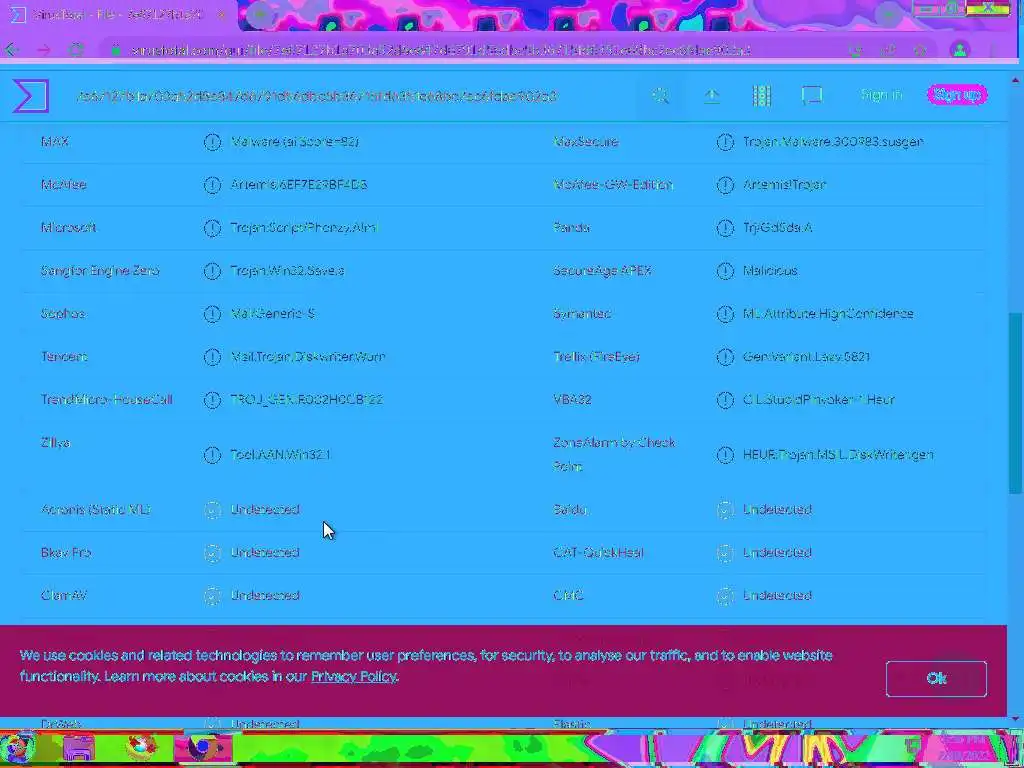Click the alert icon beside Symantec ML.Attribute.HighConfidence
1024x768 pixels.
coord(725,314)
